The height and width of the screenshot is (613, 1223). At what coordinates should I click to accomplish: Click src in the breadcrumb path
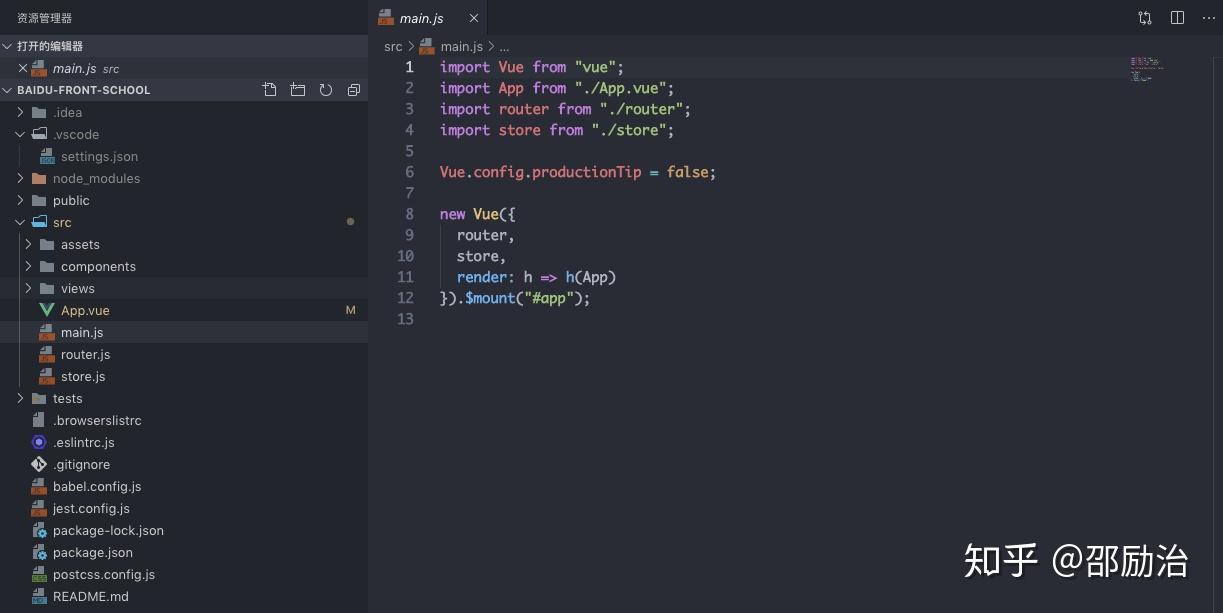click(x=393, y=46)
